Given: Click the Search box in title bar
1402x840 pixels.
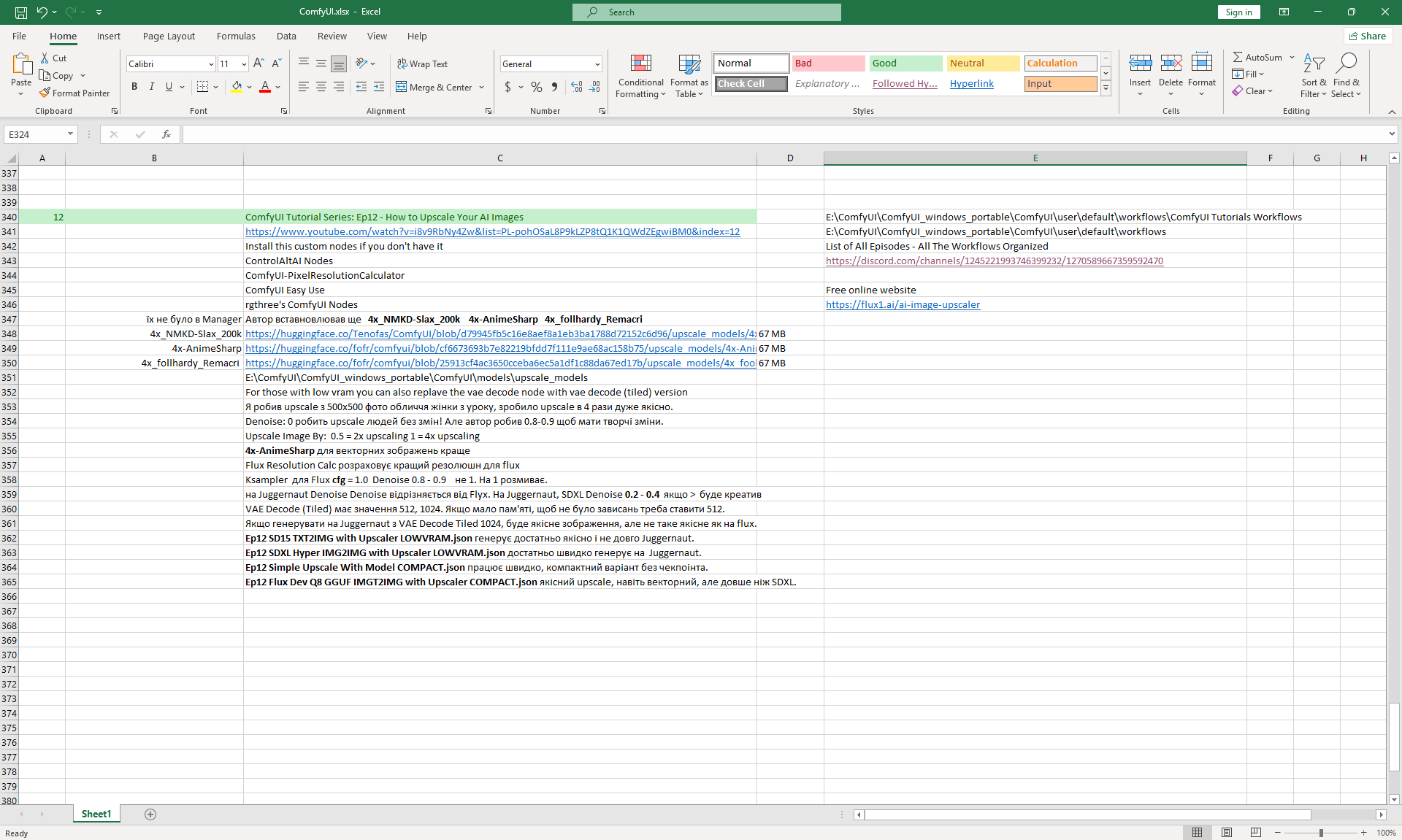Looking at the screenshot, I should point(706,12).
